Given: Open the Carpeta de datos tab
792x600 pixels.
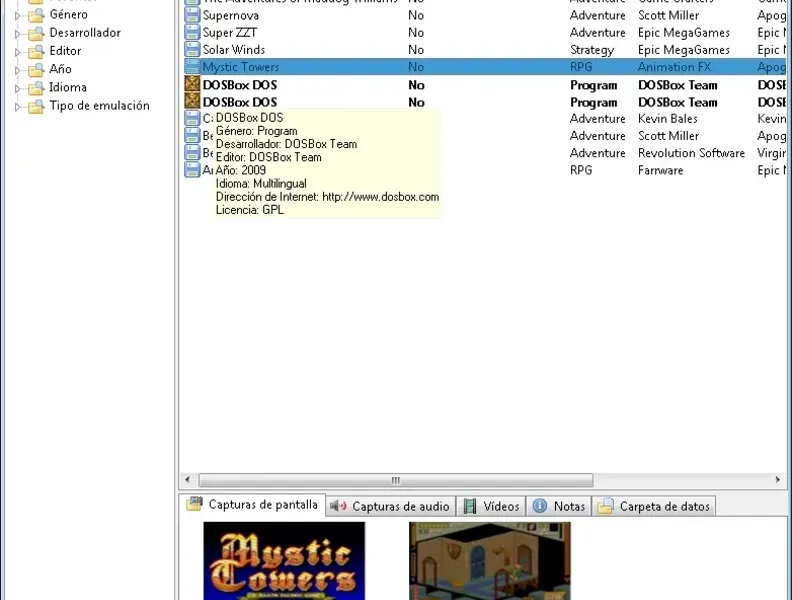Looking at the screenshot, I should pyautogui.click(x=654, y=506).
